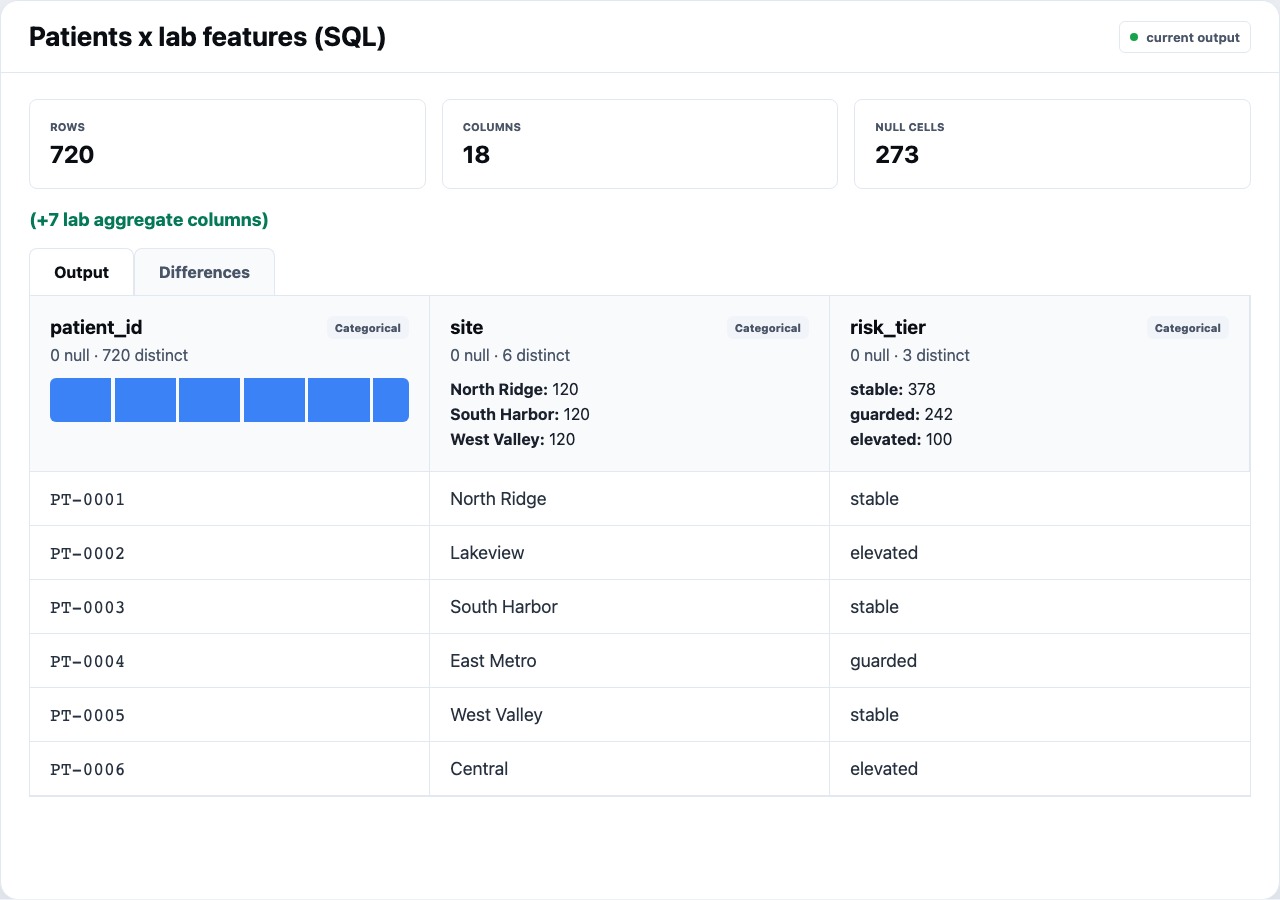Image resolution: width=1280 pixels, height=900 pixels.
Task: Switch to the Differences tab
Action: coord(204,272)
